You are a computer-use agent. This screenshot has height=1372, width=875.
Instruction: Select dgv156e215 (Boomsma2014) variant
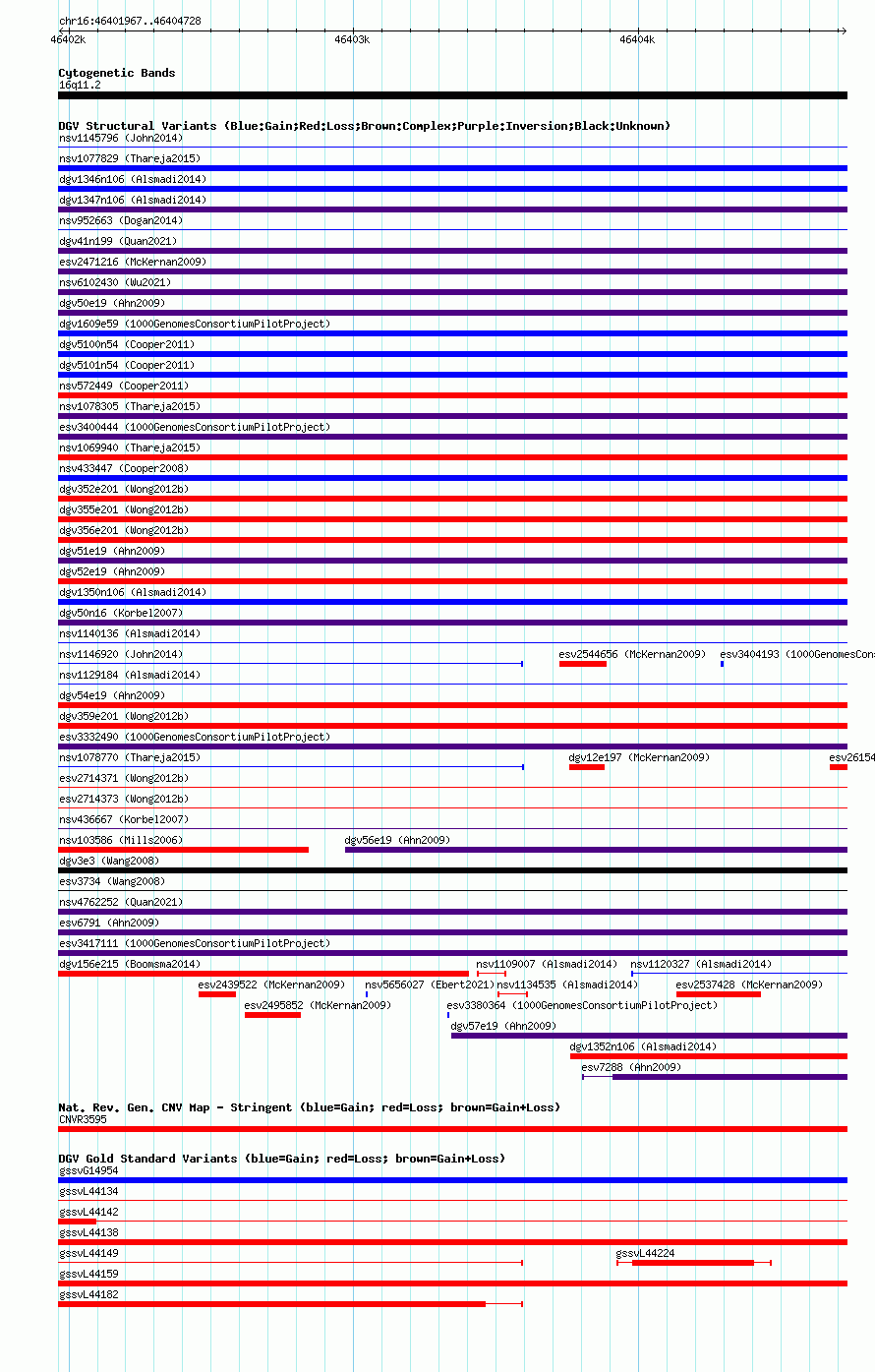click(x=263, y=974)
